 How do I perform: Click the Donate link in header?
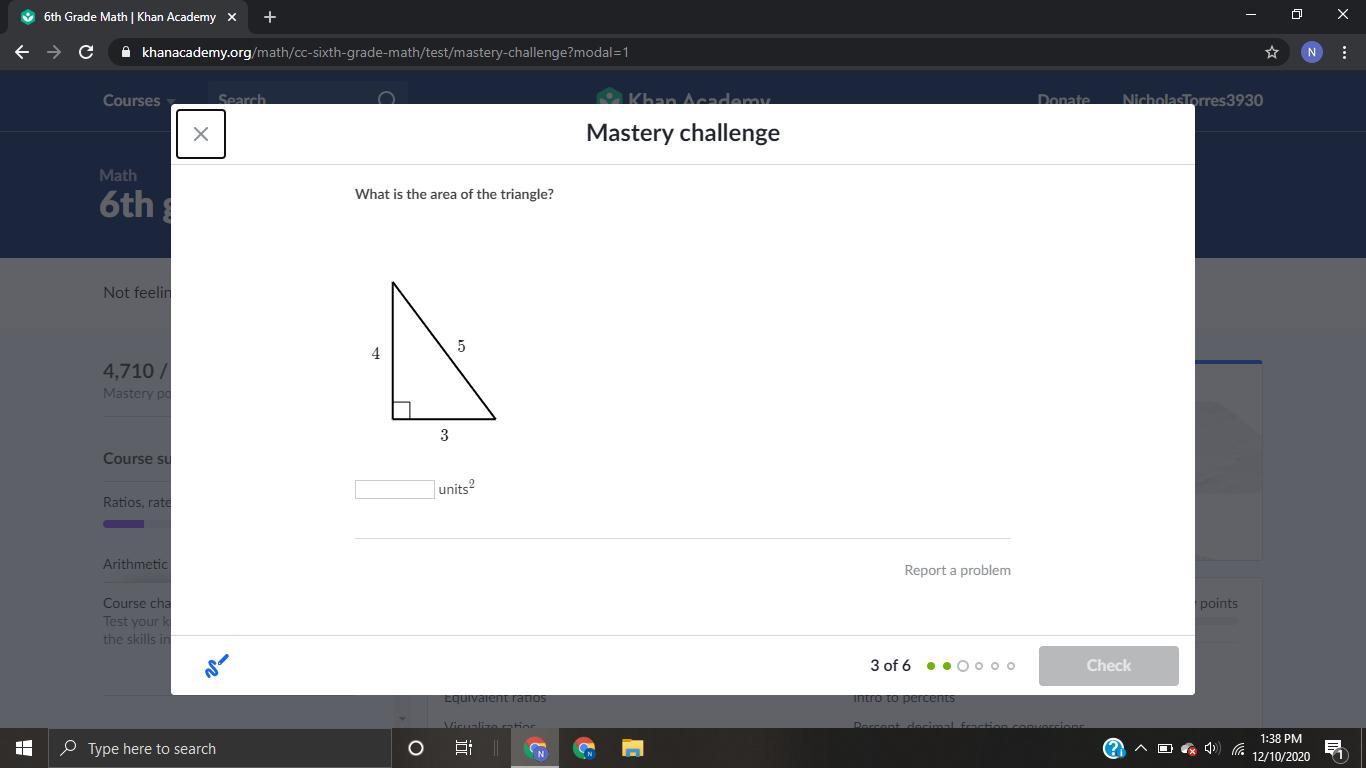(x=1063, y=100)
